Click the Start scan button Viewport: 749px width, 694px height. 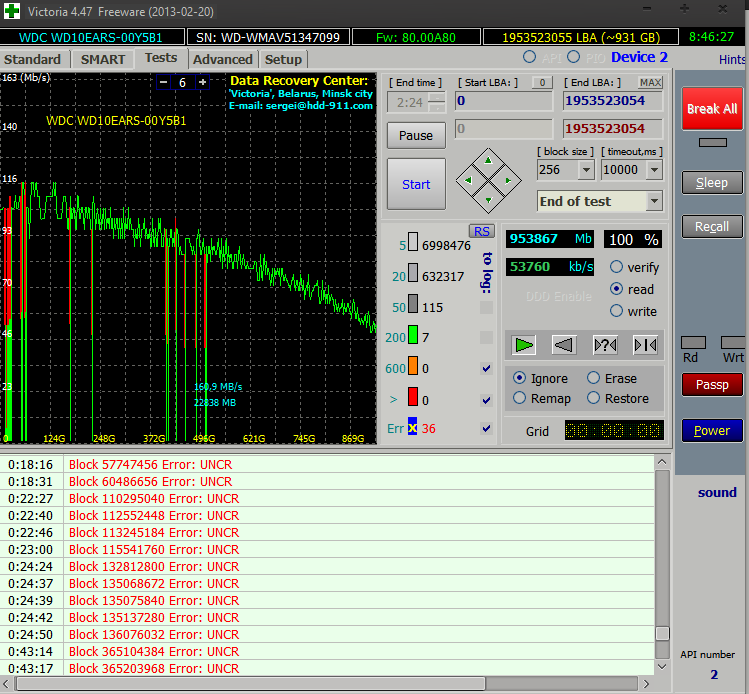[416, 184]
